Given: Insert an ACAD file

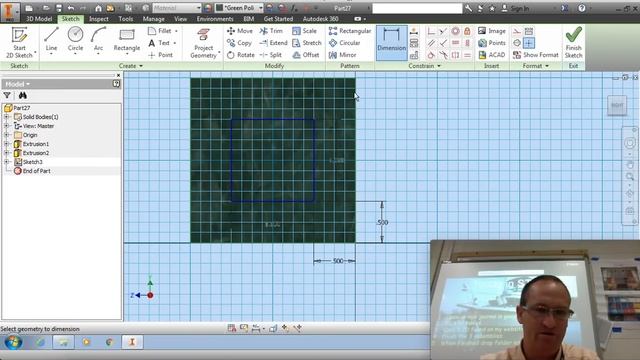Looking at the screenshot, I should [492, 55].
